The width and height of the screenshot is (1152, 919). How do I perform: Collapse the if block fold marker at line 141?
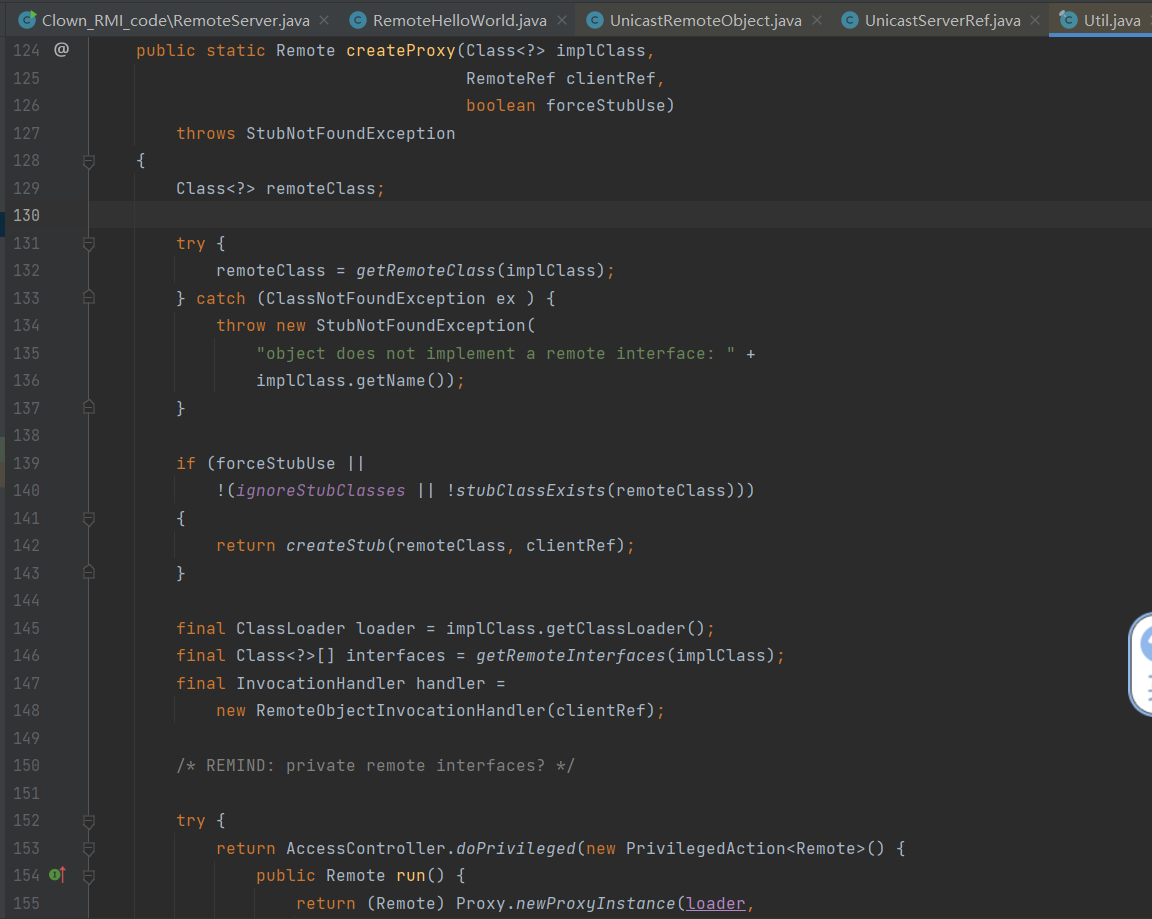point(89,518)
